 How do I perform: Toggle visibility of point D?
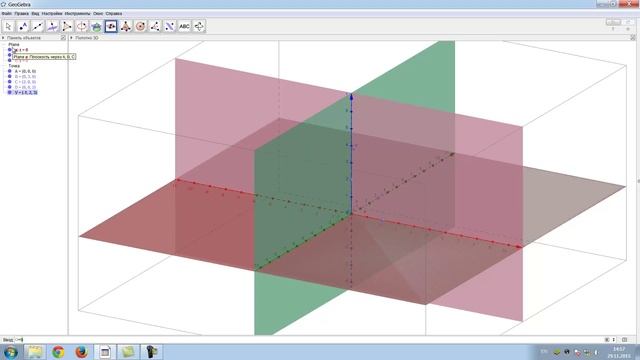(9, 87)
